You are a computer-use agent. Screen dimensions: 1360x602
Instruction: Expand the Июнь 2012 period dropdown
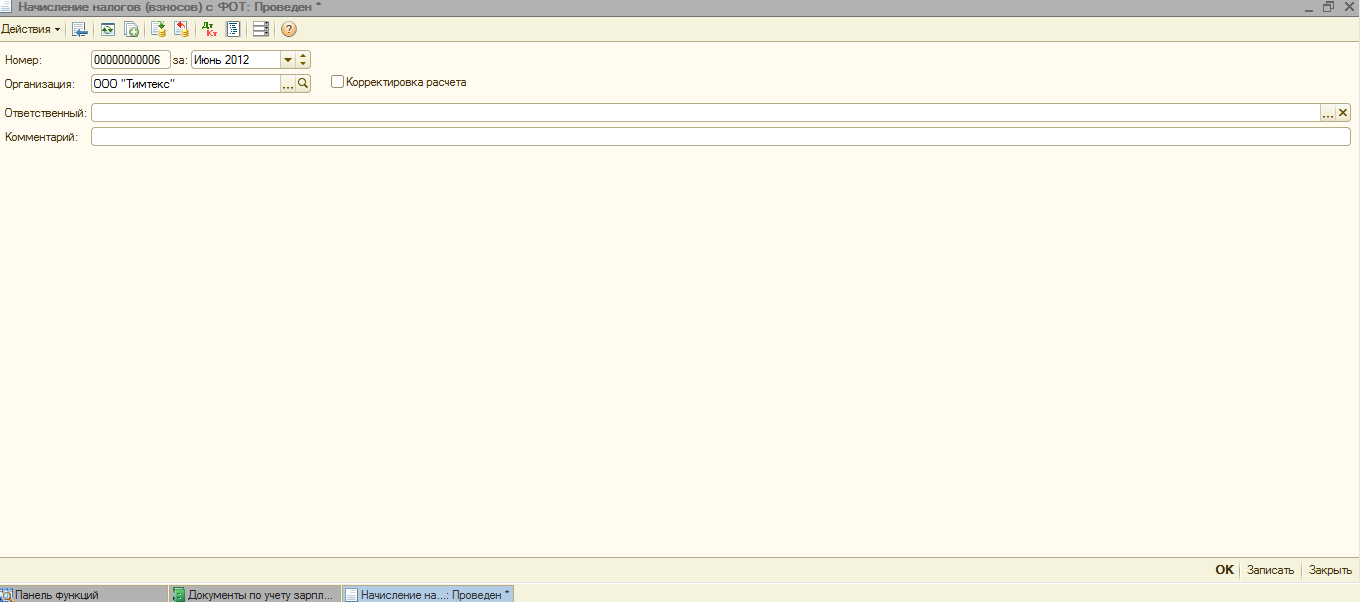(288, 60)
